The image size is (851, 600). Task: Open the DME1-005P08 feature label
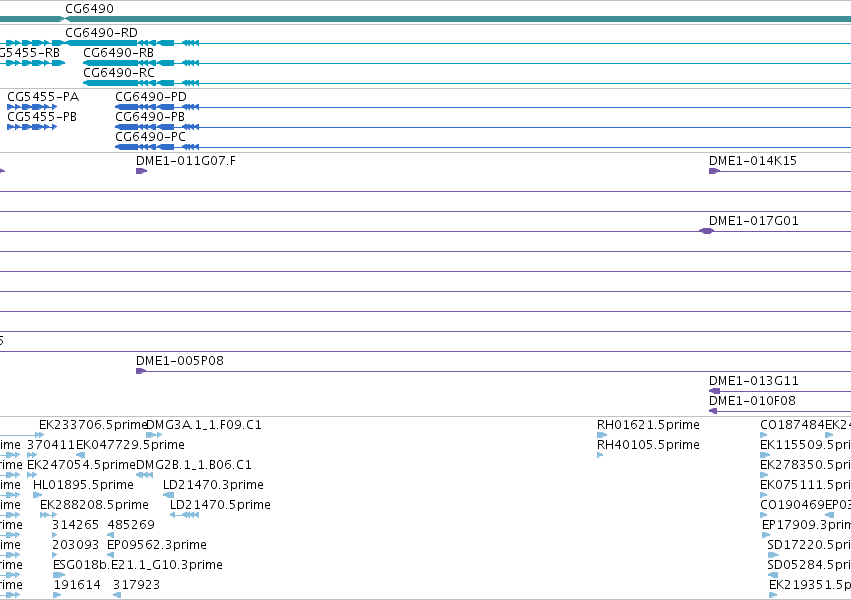click(x=180, y=361)
